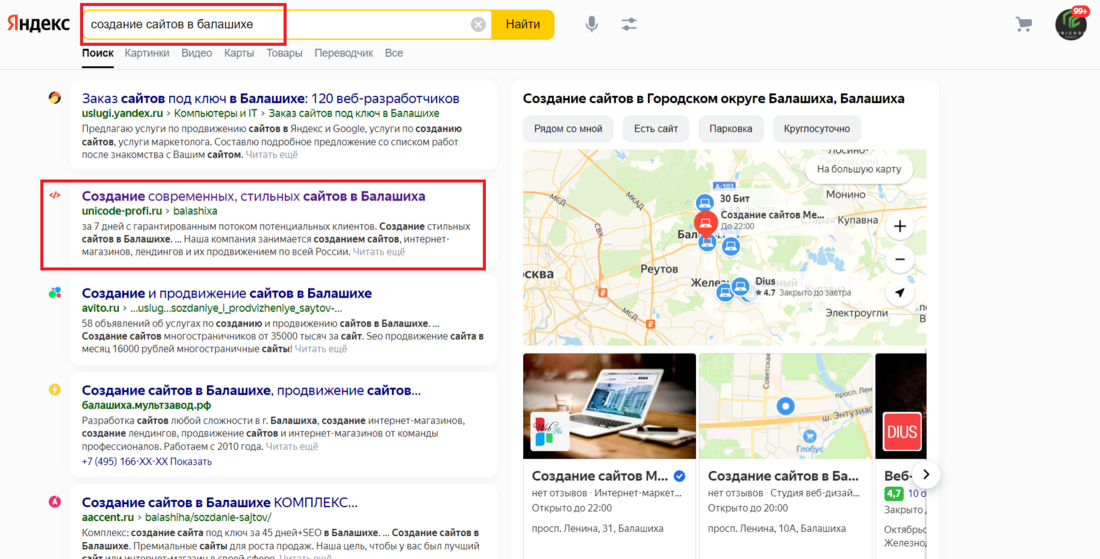This screenshot has width=1100, height=559.
Task: Click the avito.ru domain link
Action: point(100,308)
